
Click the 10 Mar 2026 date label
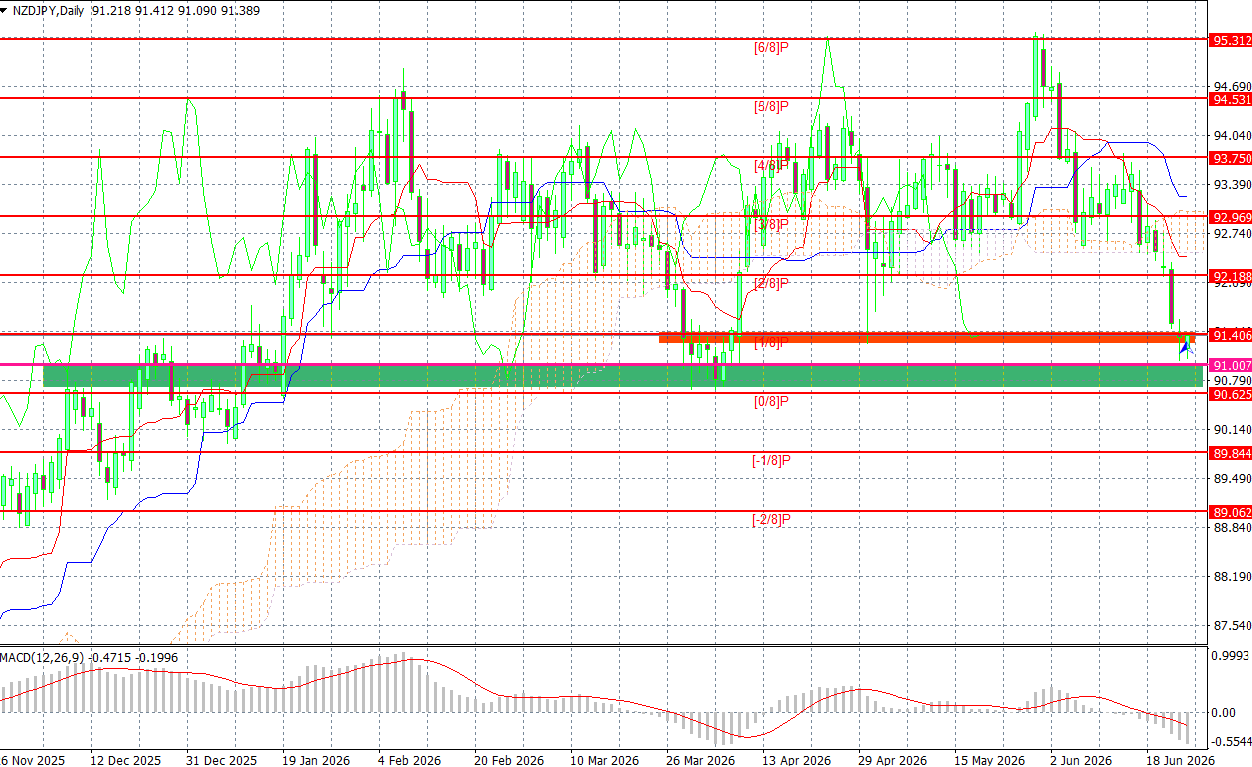[x=605, y=760]
